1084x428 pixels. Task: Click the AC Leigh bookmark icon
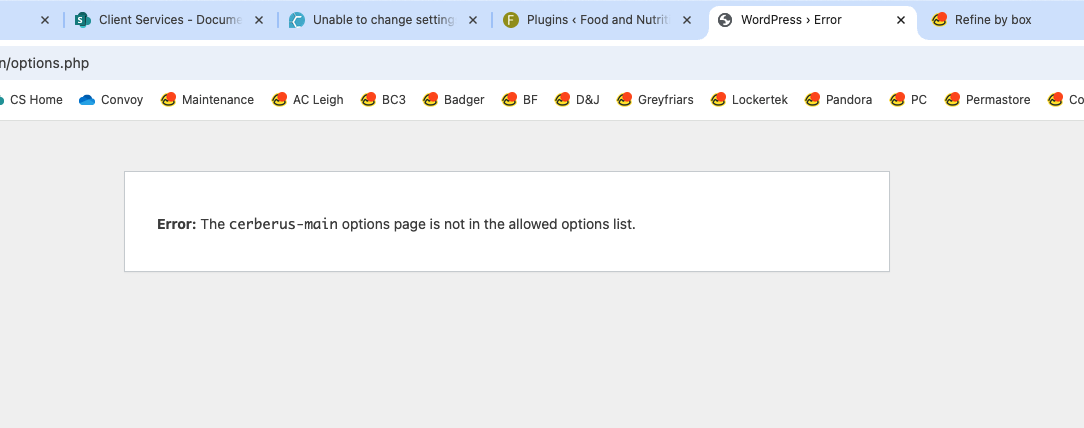279,100
